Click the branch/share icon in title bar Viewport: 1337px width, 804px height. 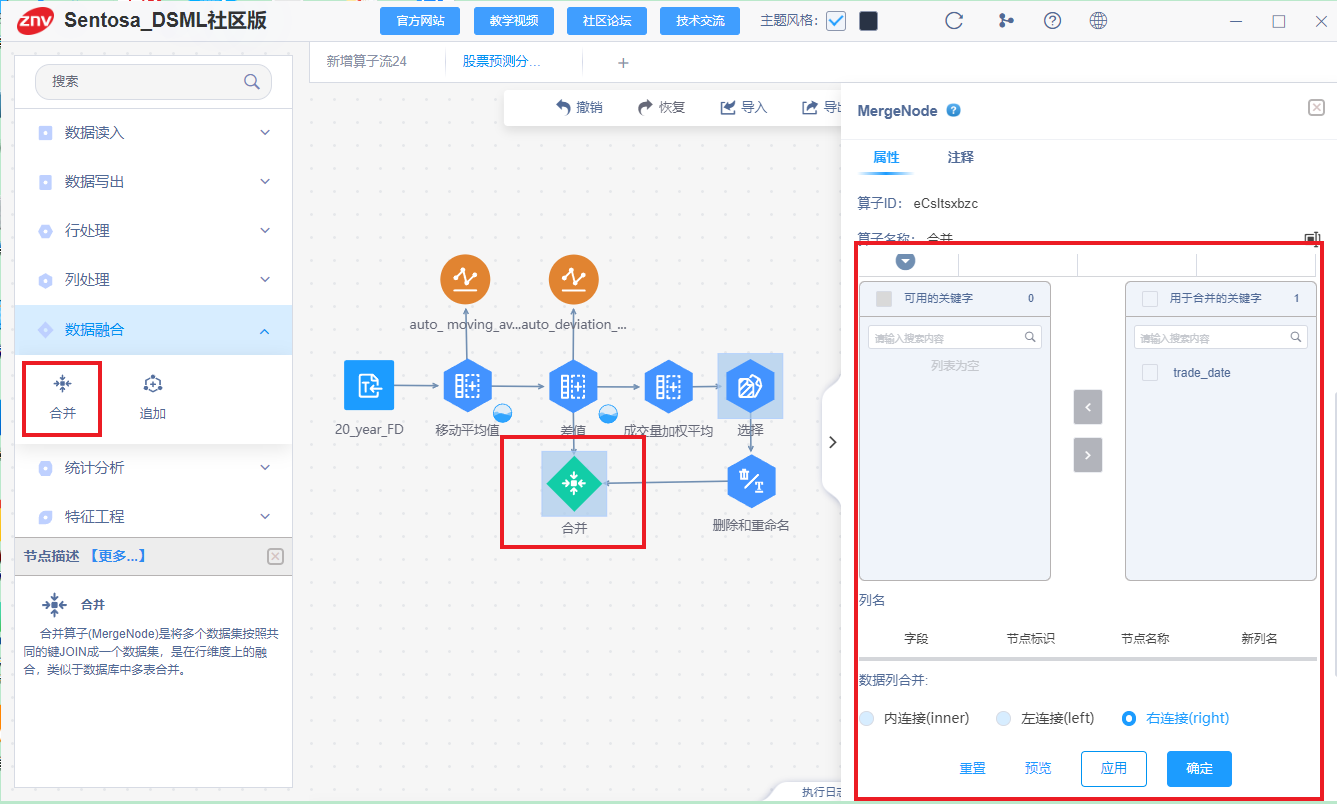pyautogui.click(x=1005, y=21)
